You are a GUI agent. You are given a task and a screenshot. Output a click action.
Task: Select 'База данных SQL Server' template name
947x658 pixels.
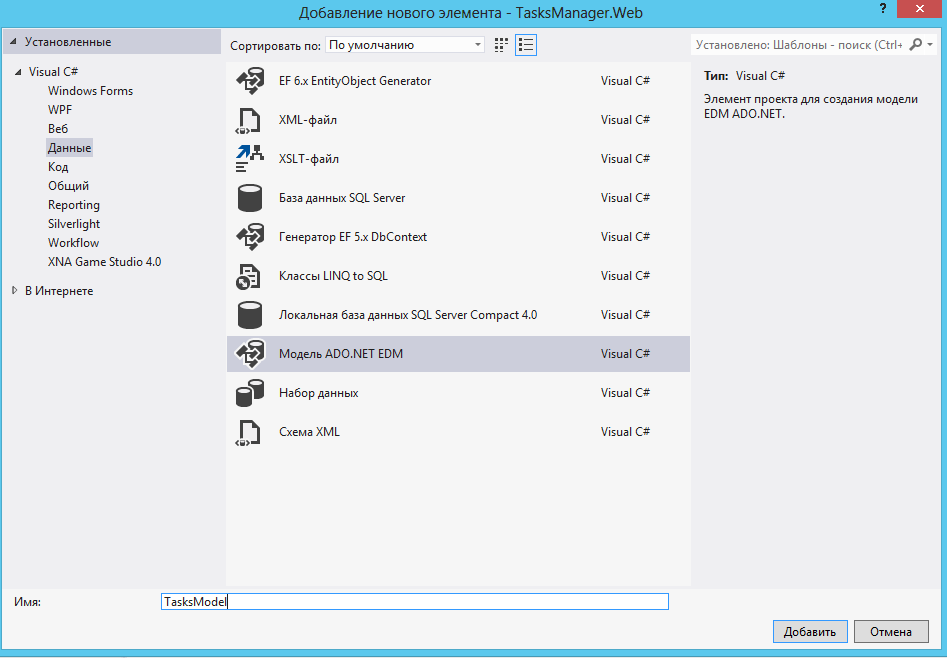tap(342, 198)
